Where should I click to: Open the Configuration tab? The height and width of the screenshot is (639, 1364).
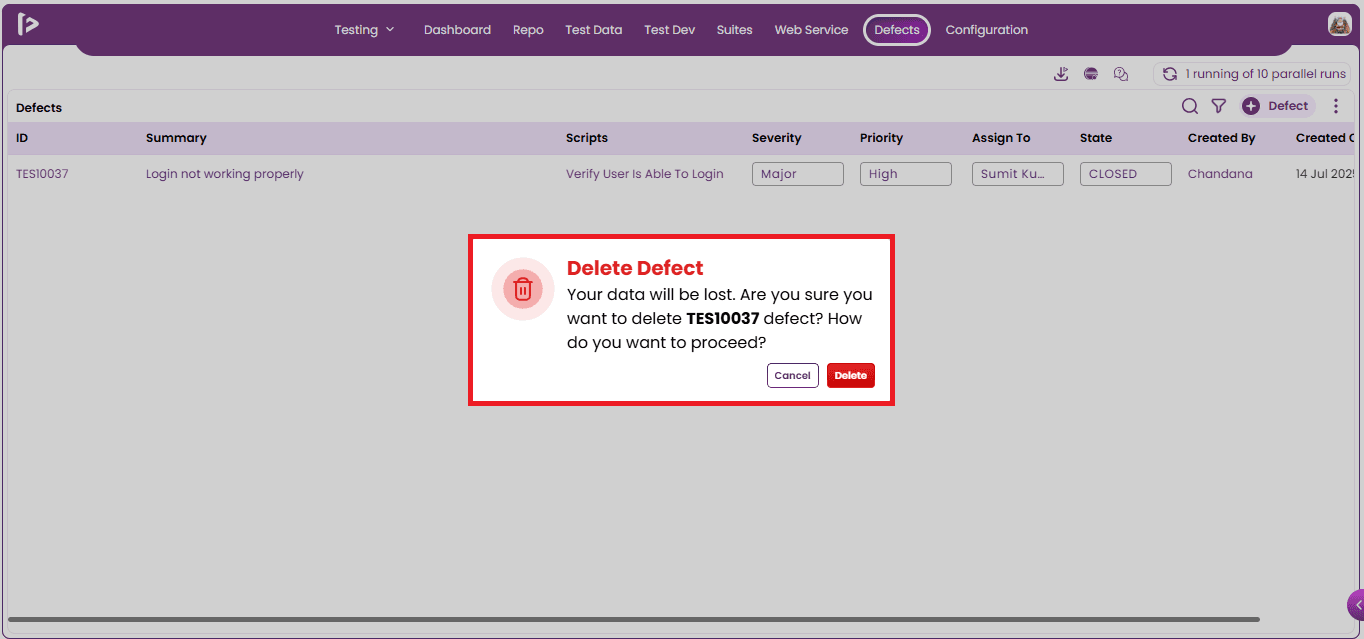(x=987, y=30)
